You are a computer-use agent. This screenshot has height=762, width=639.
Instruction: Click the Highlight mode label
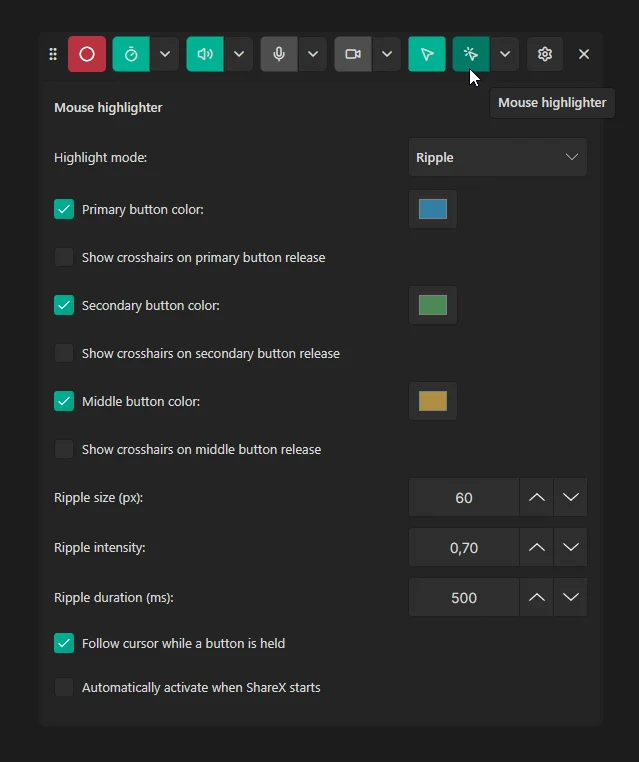coord(100,157)
